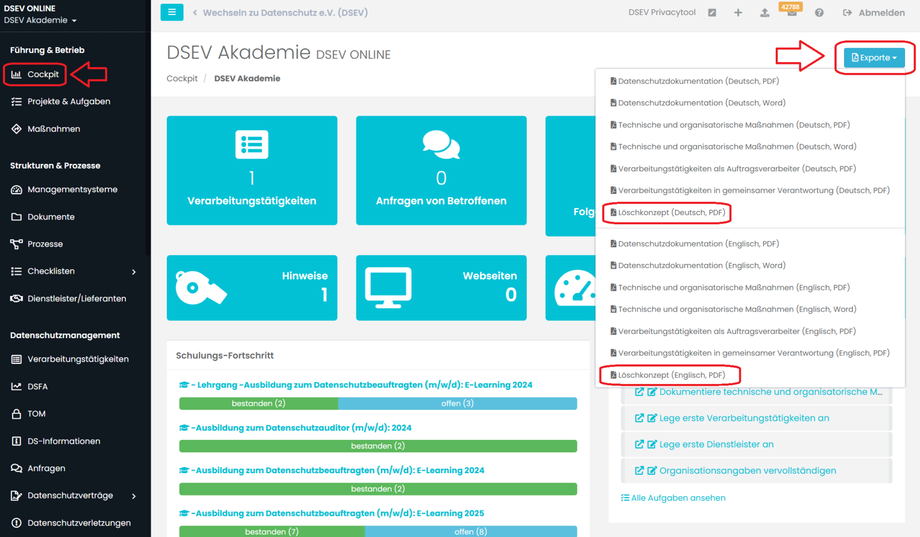Open the mail icon with 42788 badge

[792, 12]
